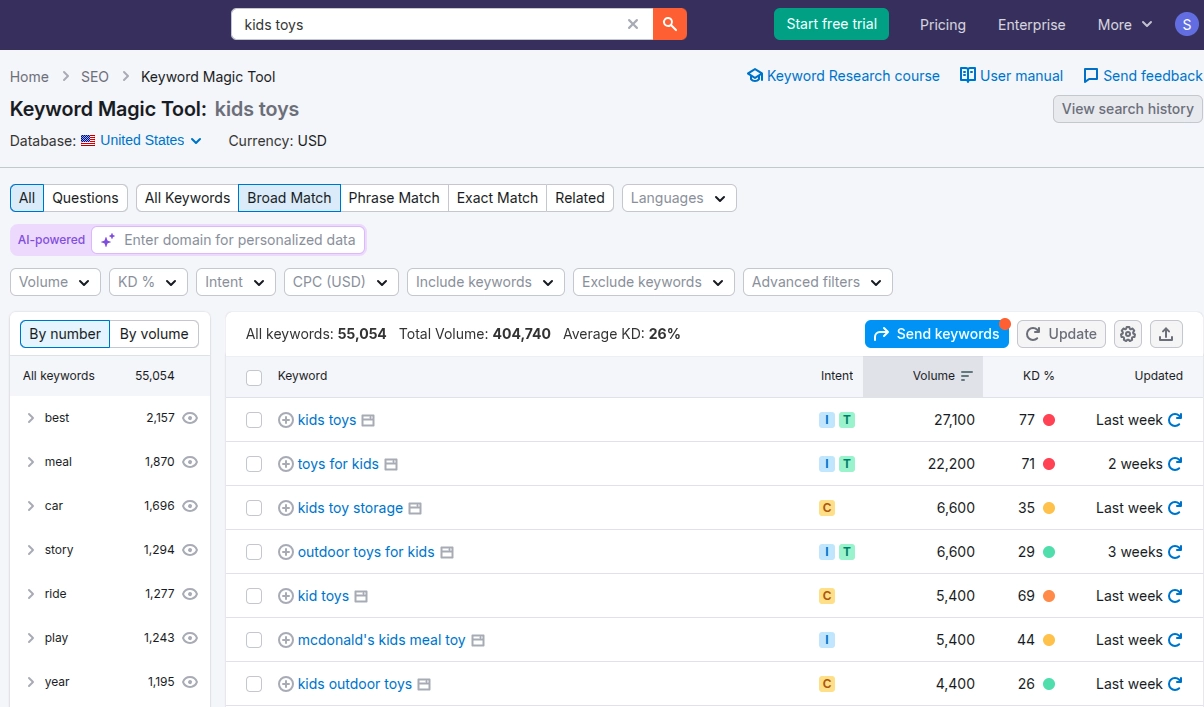
Task: View SERP icon for 'mcdonald's kids meal toy'
Action: 478,641
